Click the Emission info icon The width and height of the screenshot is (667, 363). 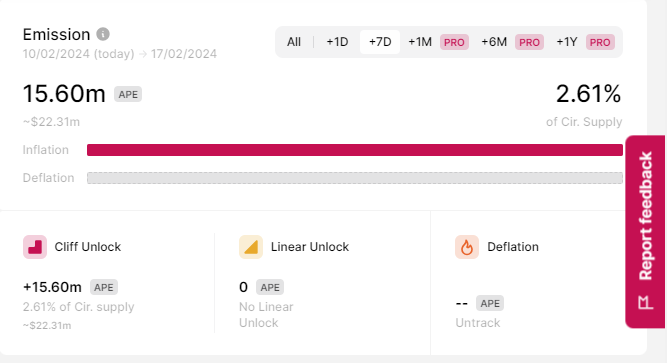[x=103, y=34]
